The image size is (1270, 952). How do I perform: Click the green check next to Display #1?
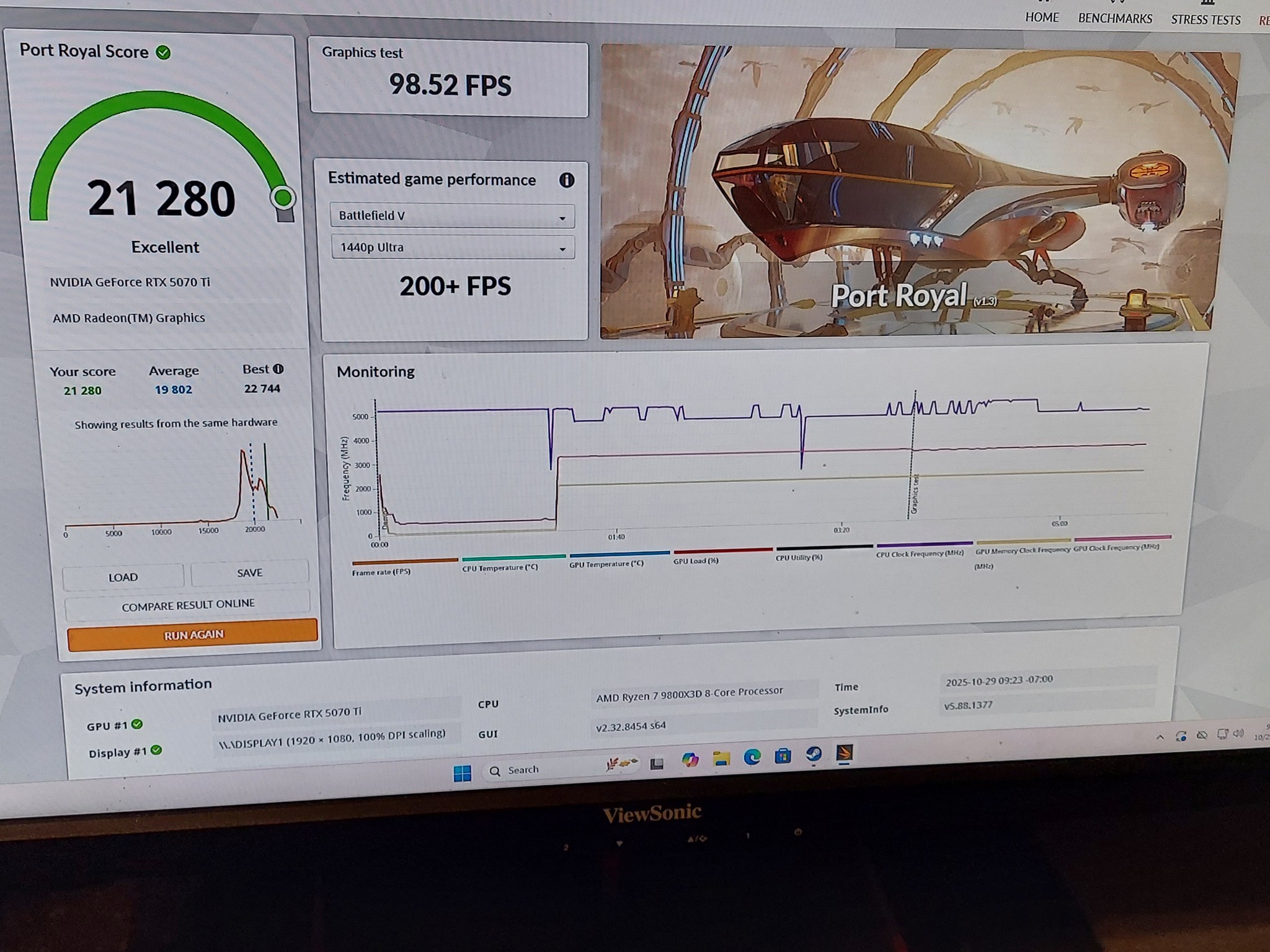[156, 750]
